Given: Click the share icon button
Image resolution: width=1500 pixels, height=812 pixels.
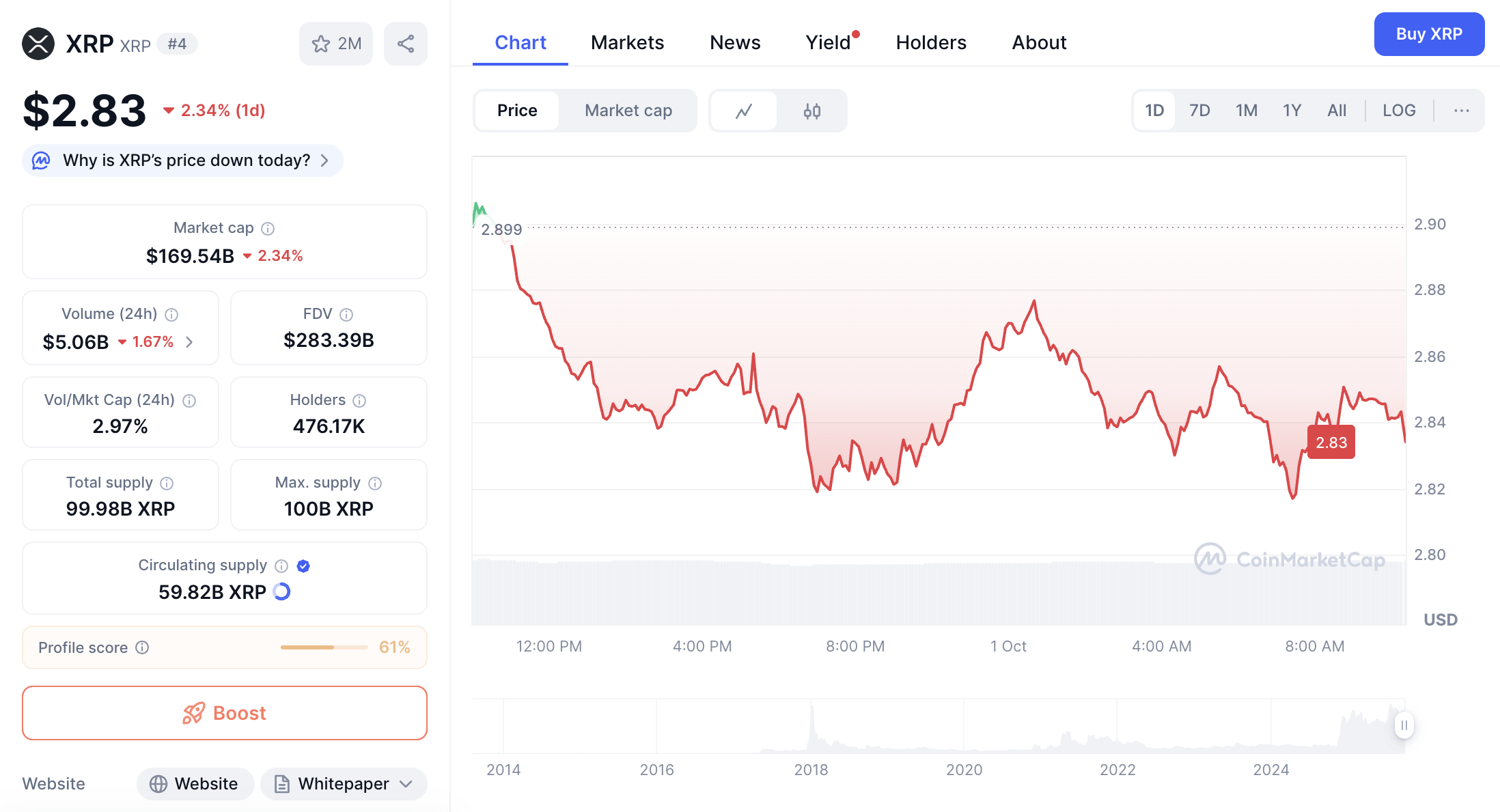Looking at the screenshot, I should pyautogui.click(x=406, y=44).
